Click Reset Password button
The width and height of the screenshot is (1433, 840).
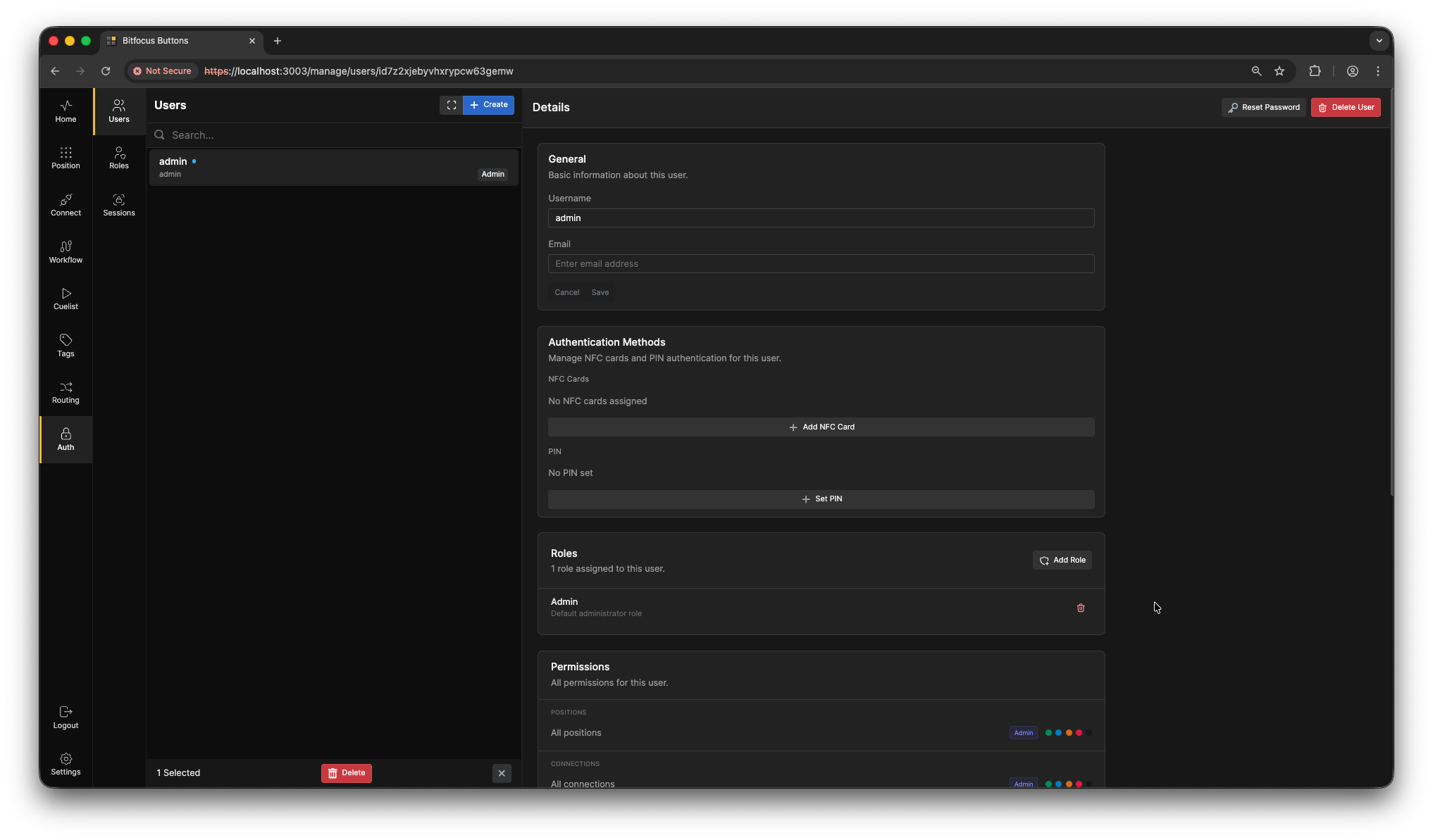coord(1264,107)
